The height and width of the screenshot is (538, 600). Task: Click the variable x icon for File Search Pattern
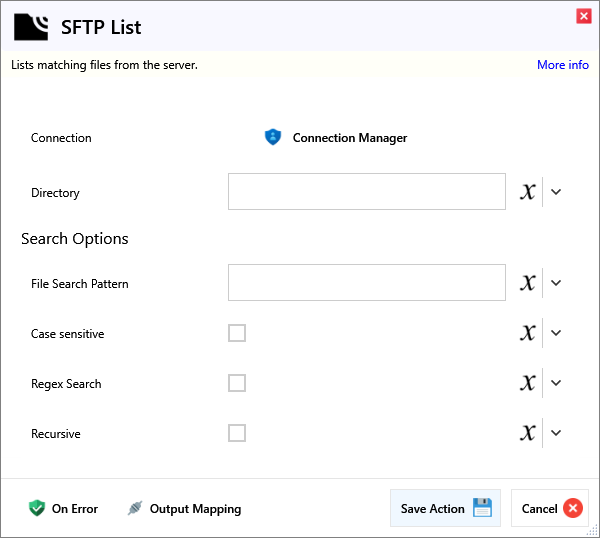(x=528, y=283)
